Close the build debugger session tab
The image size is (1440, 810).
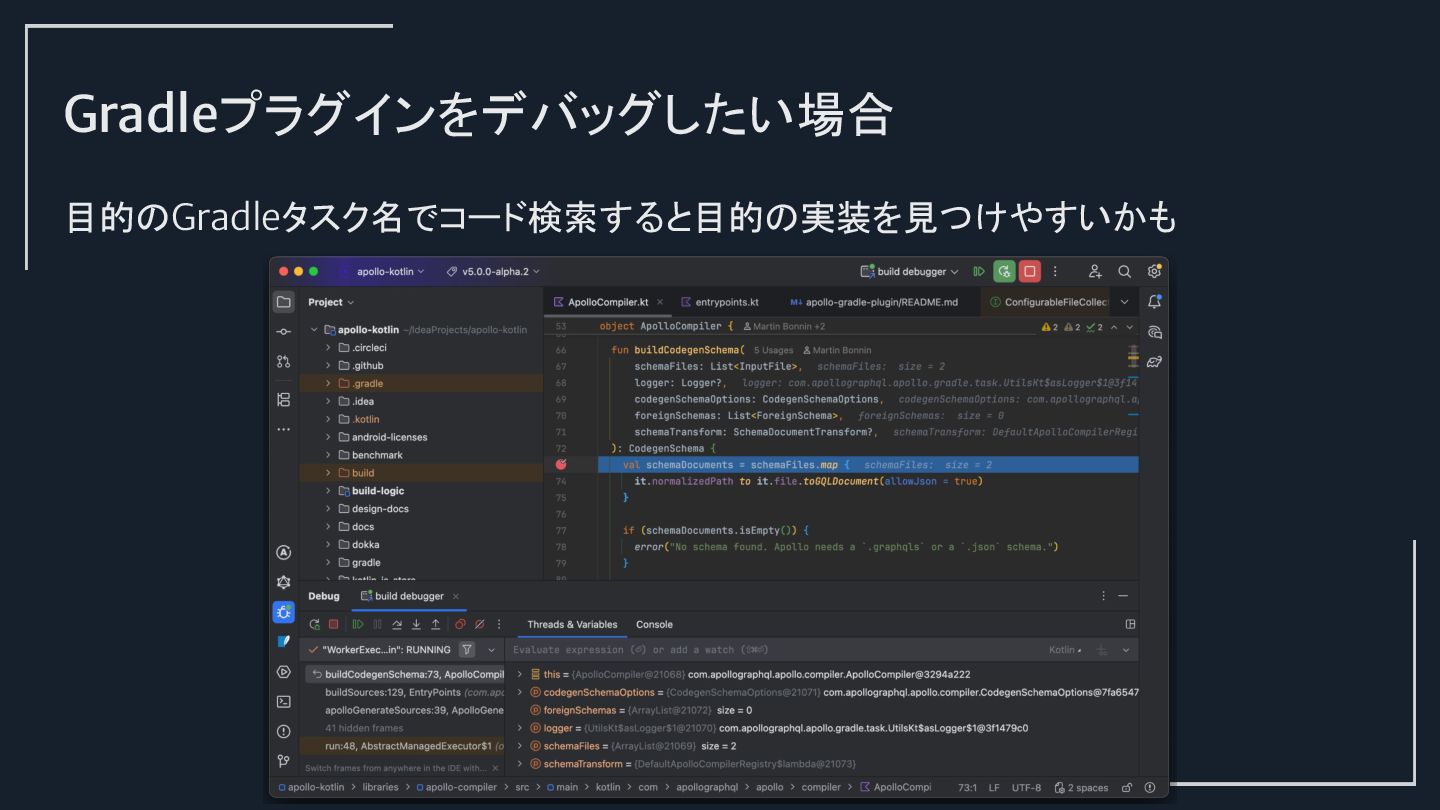point(455,596)
